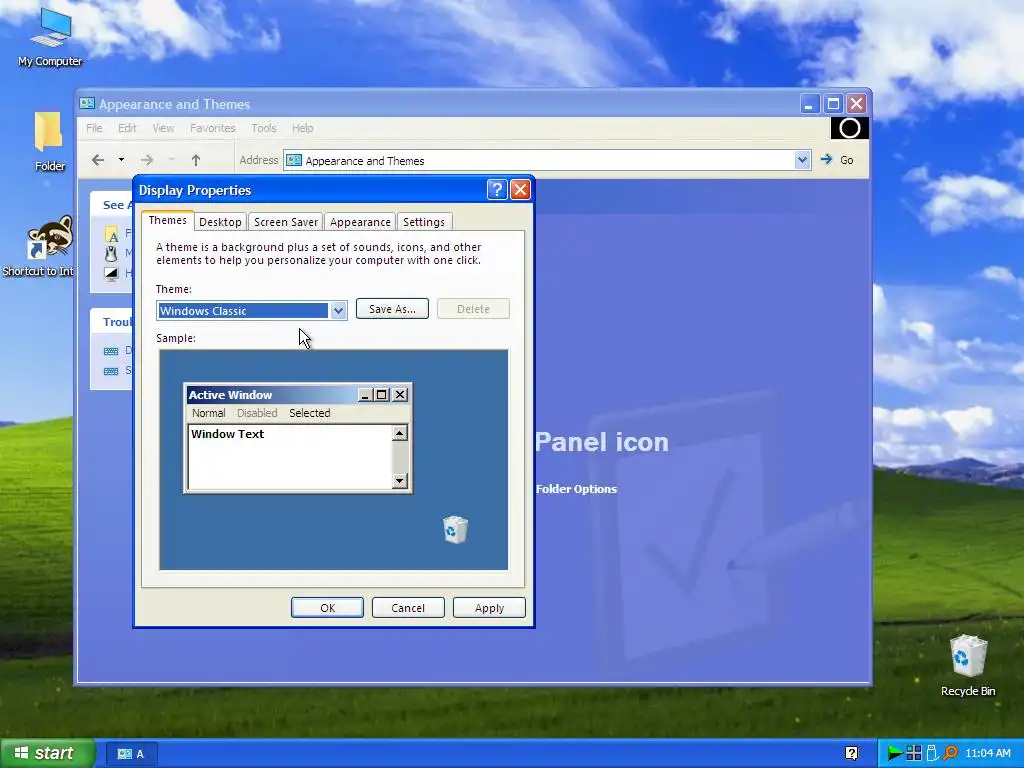Image resolution: width=1024 pixels, height=768 pixels.
Task: Click the Start button
Action: (x=48, y=753)
